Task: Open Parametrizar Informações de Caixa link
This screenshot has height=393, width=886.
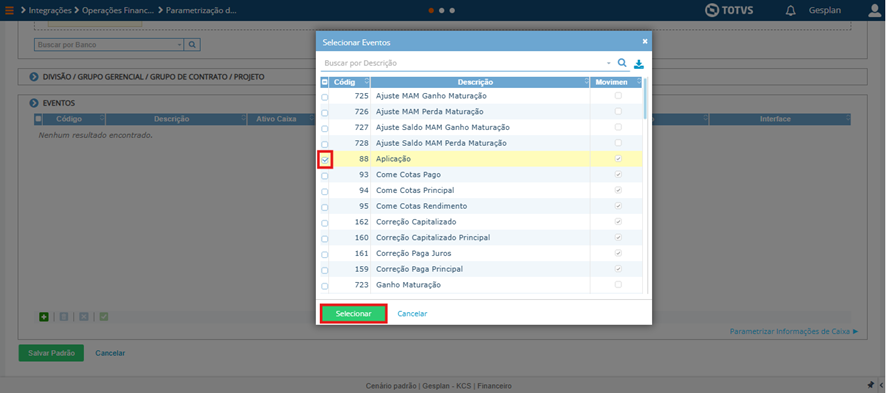Action: click(x=793, y=331)
